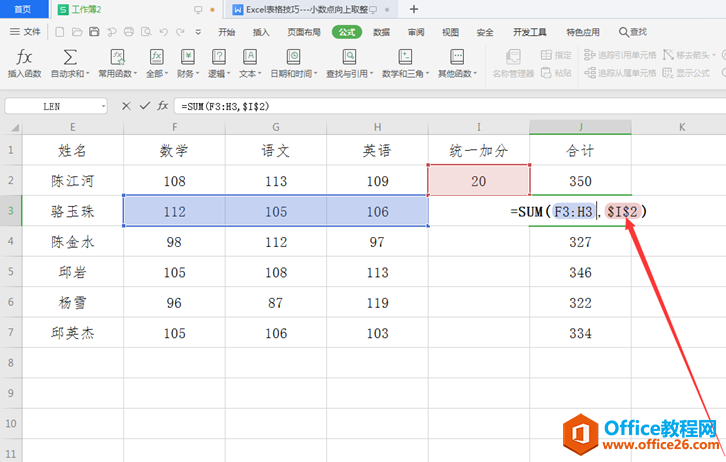726x462 pixels.
Task: Confirm formula with checkmark button
Action: tap(145, 106)
